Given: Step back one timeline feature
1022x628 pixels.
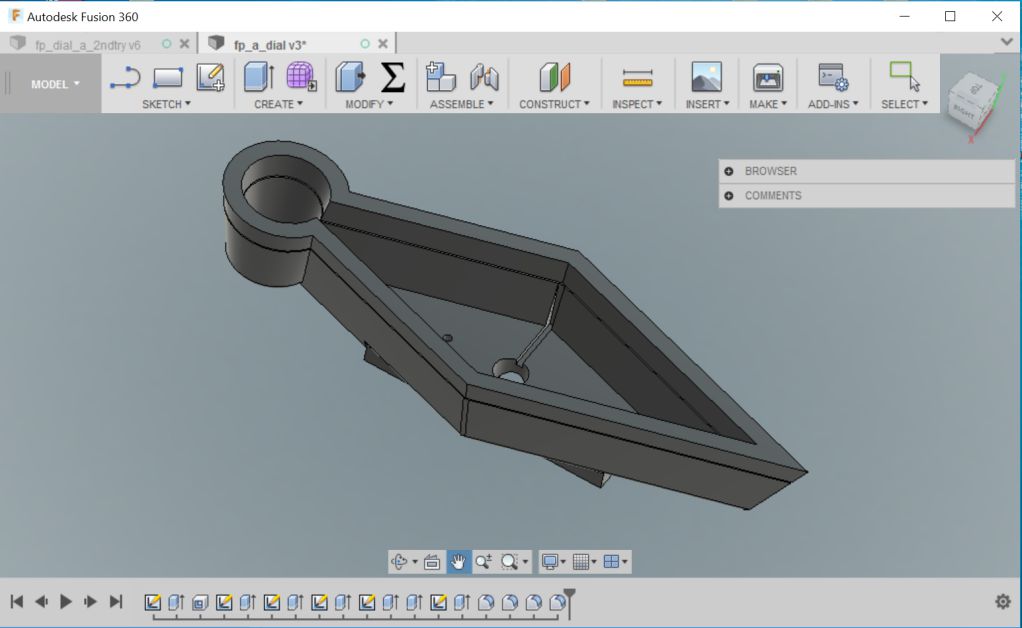Looking at the screenshot, I should coord(41,601).
